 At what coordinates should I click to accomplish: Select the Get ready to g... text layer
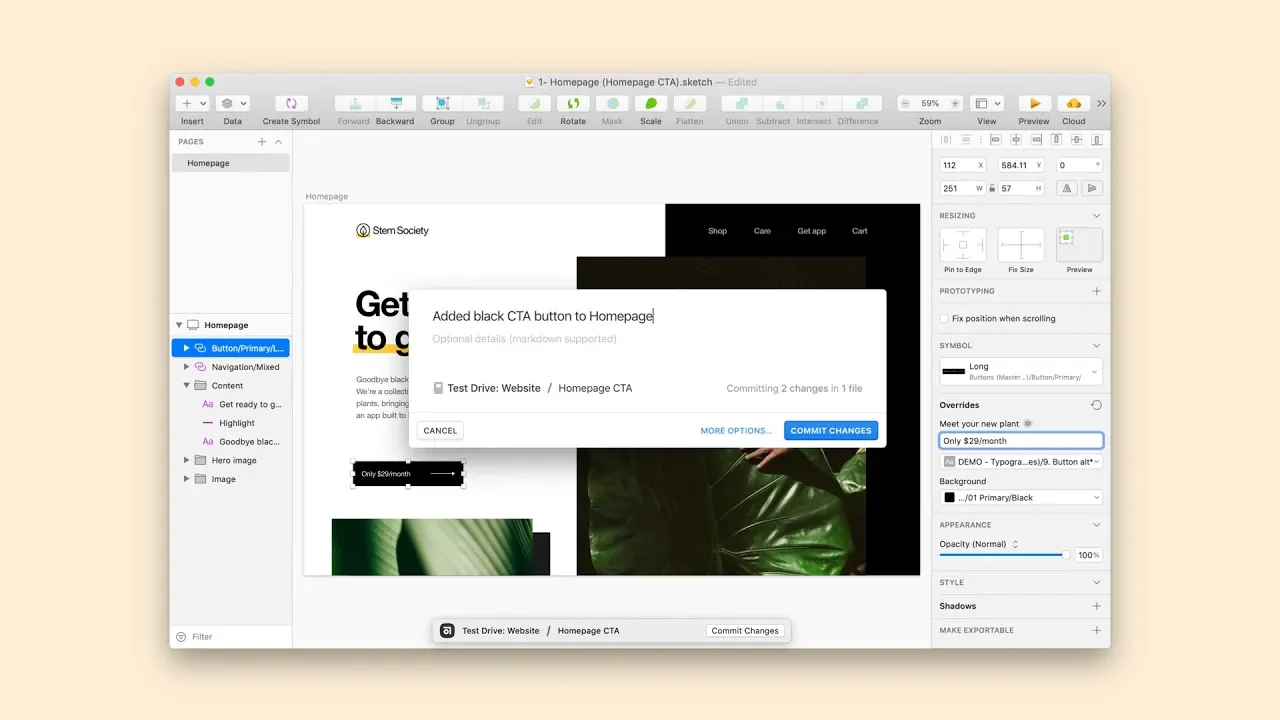coord(231,404)
